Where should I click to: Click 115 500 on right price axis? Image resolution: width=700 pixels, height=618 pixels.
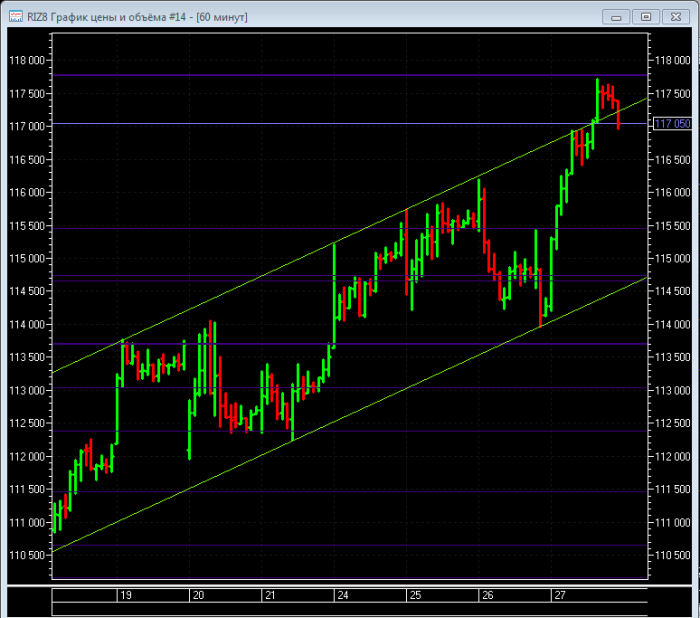pos(672,225)
